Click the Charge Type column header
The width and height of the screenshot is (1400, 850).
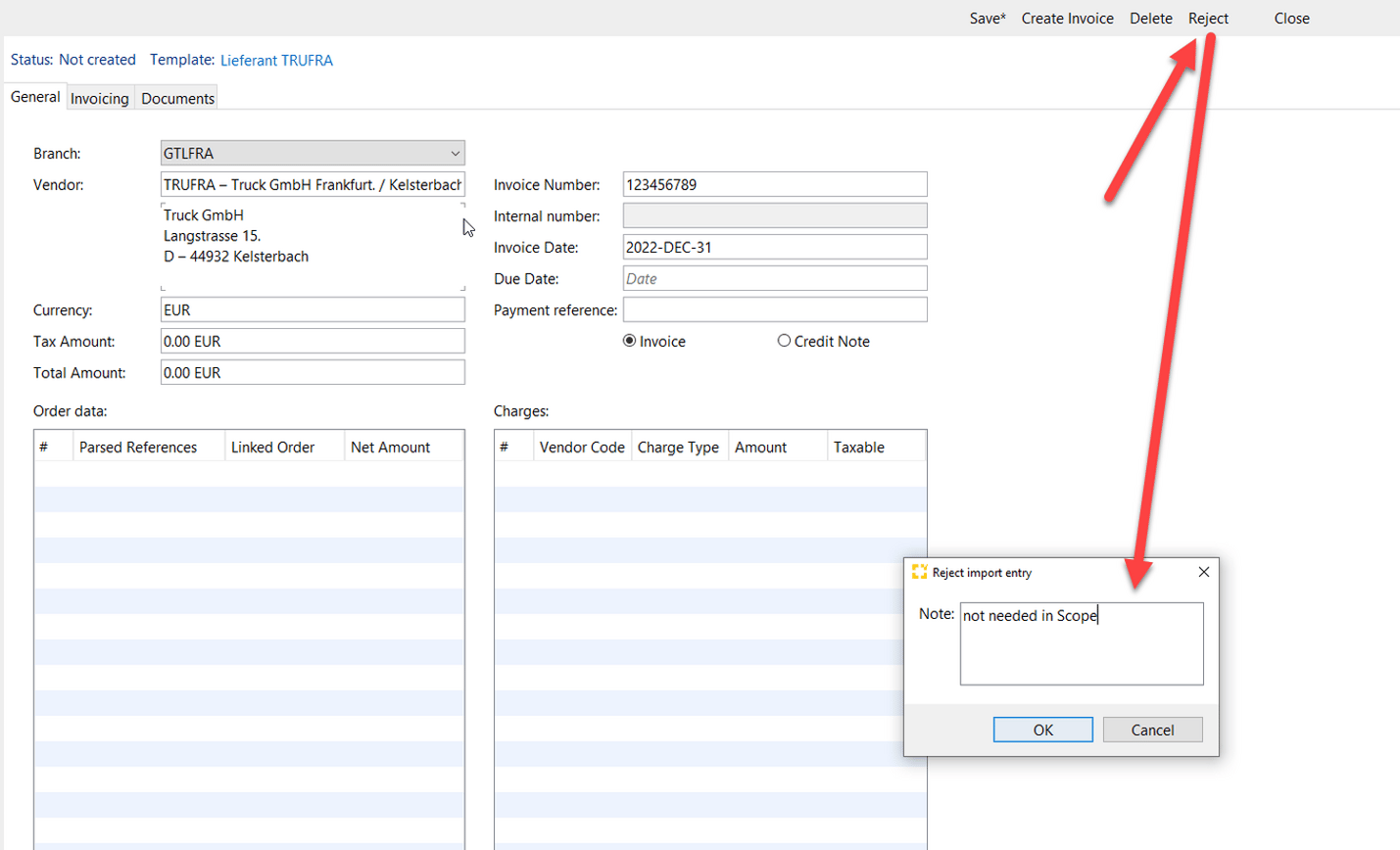pyautogui.click(x=679, y=448)
